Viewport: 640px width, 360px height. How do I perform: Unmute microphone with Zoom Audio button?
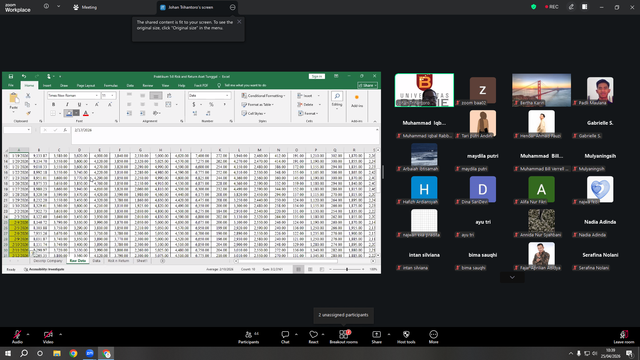(x=17, y=336)
